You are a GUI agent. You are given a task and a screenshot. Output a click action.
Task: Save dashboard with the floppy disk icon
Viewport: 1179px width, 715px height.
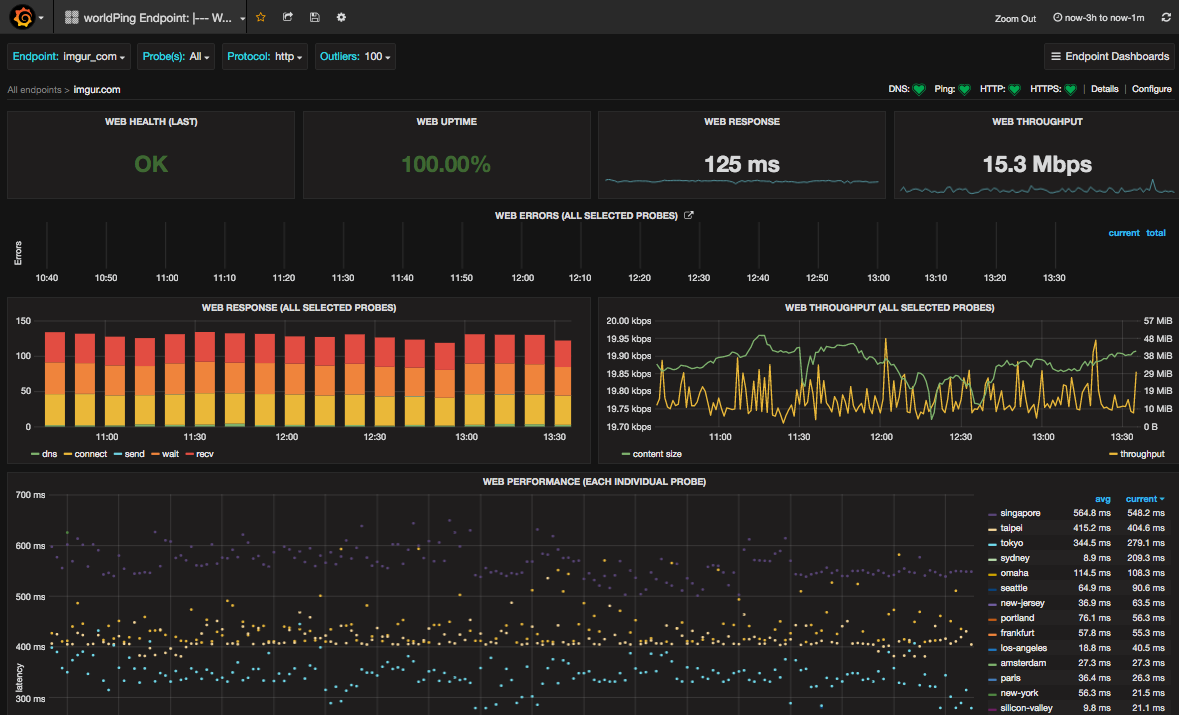[x=315, y=17]
